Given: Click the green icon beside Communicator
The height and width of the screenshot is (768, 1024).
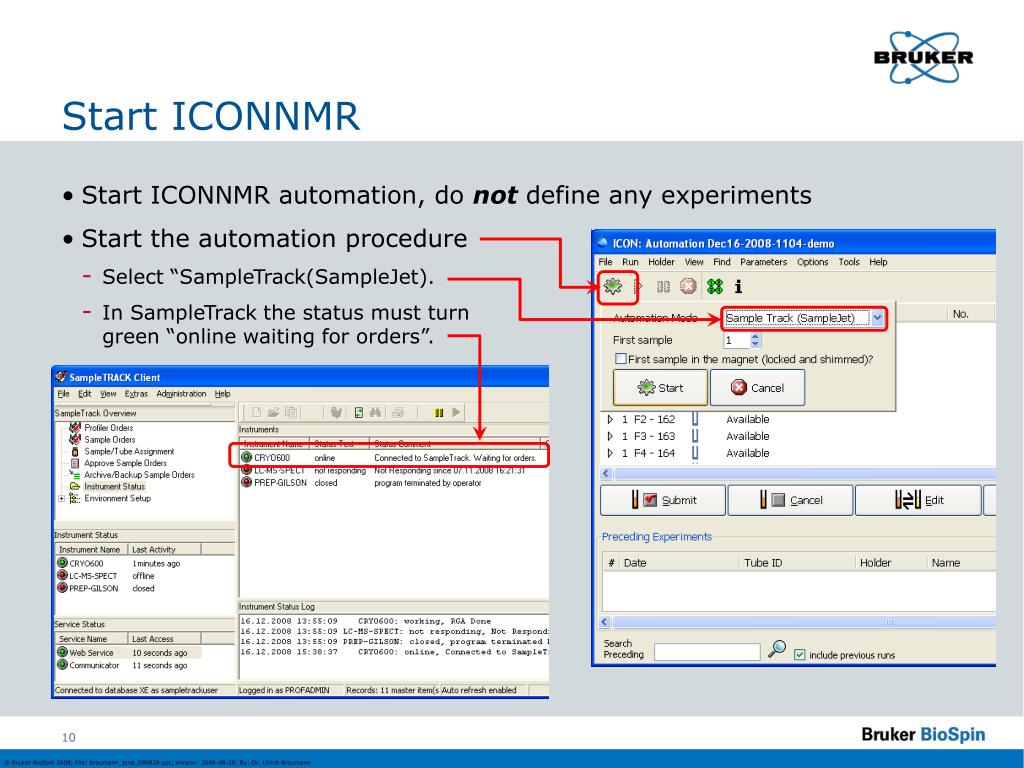Looking at the screenshot, I should (x=63, y=665).
